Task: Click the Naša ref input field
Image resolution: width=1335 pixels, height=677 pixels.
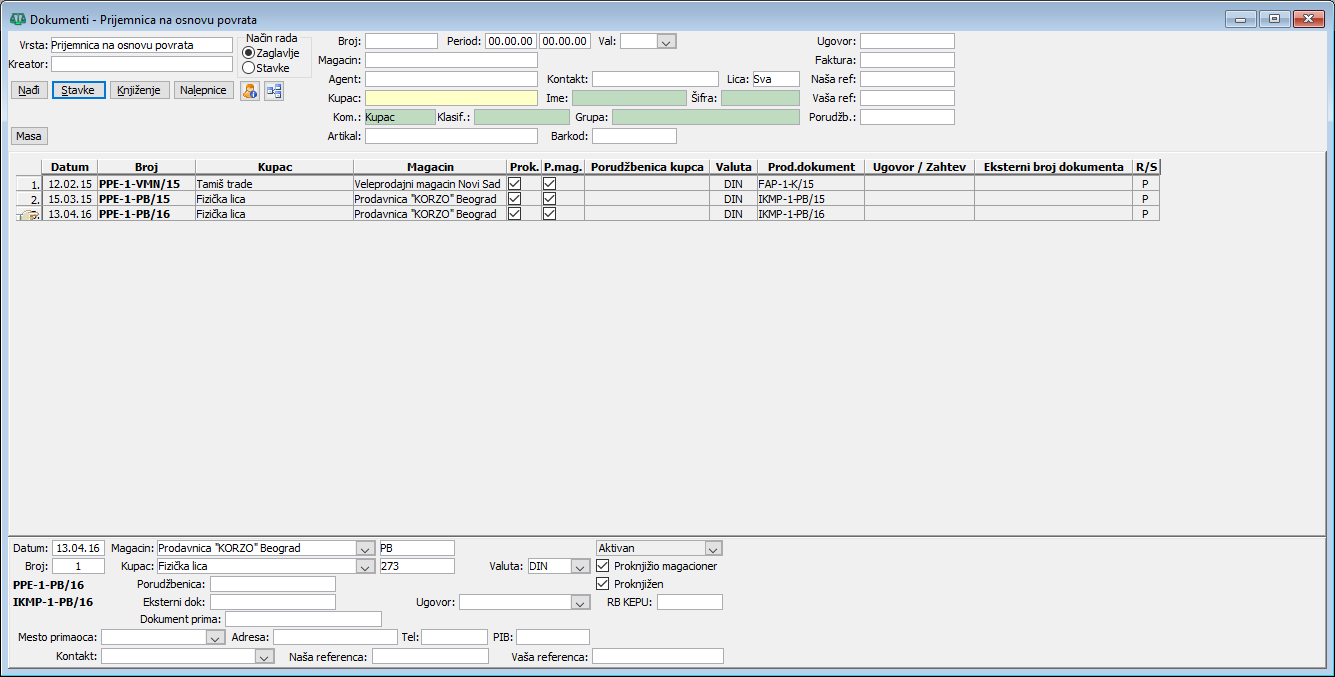Action: (x=907, y=79)
